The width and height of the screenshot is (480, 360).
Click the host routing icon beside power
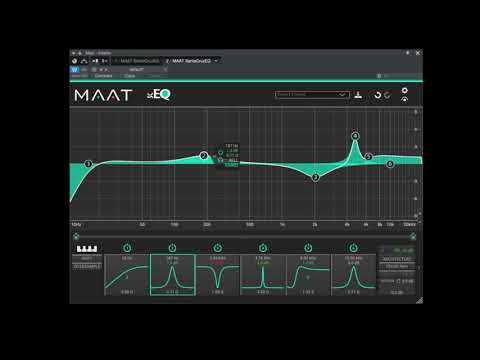click(x=84, y=61)
